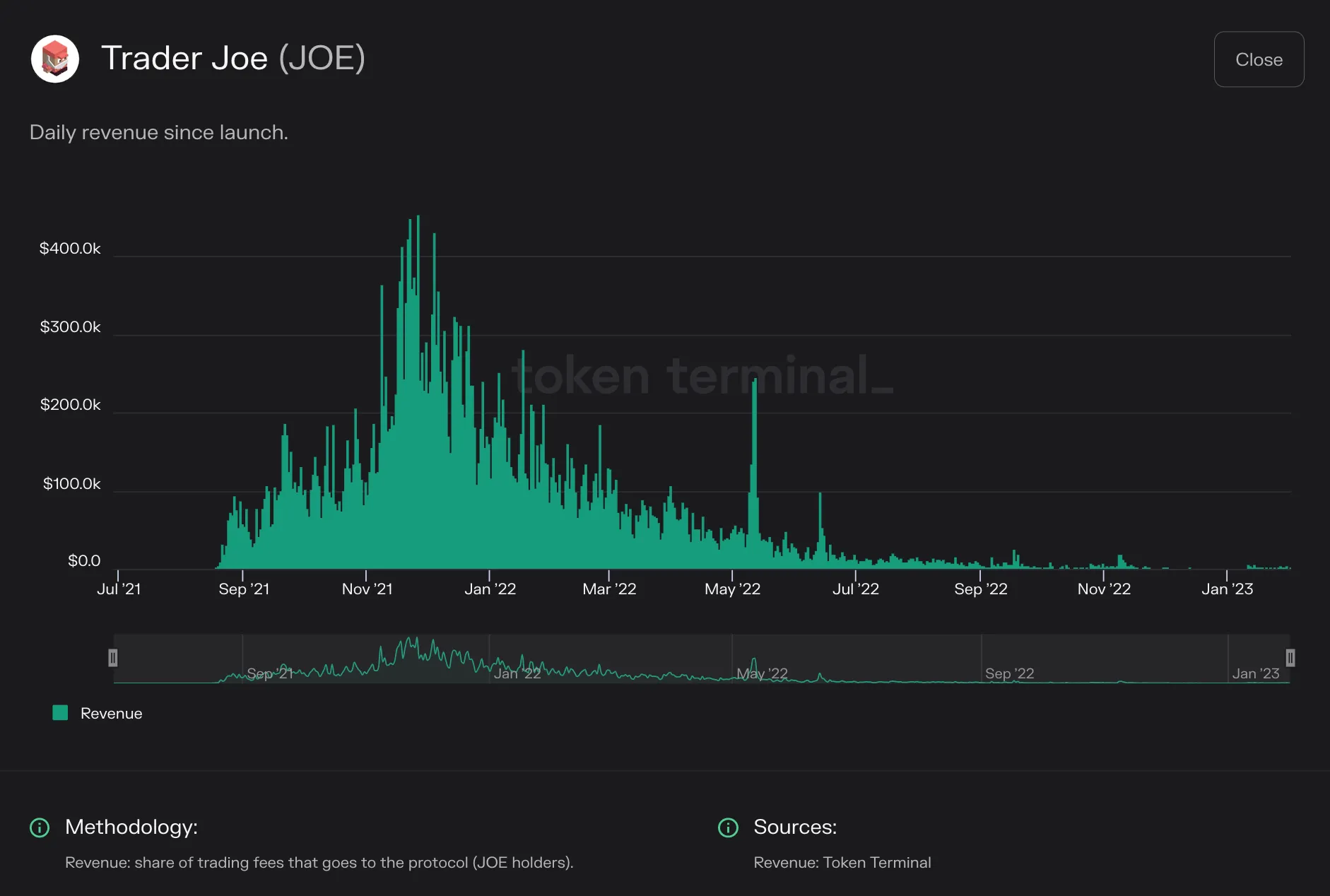Click the Trader Joe logo icon
The width and height of the screenshot is (1330, 896).
[x=55, y=59]
